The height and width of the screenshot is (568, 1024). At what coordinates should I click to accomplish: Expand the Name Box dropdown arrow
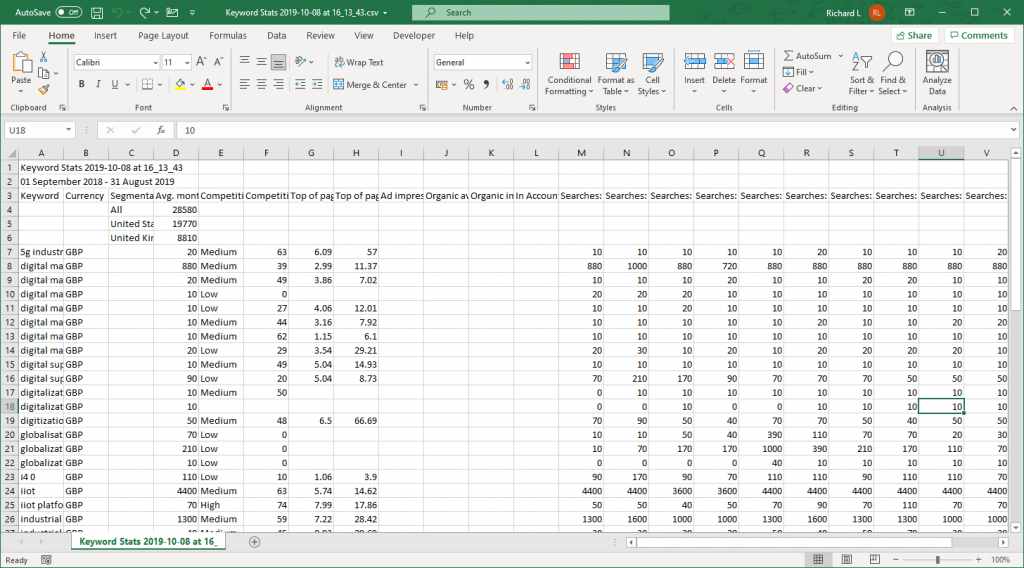[x=68, y=130]
